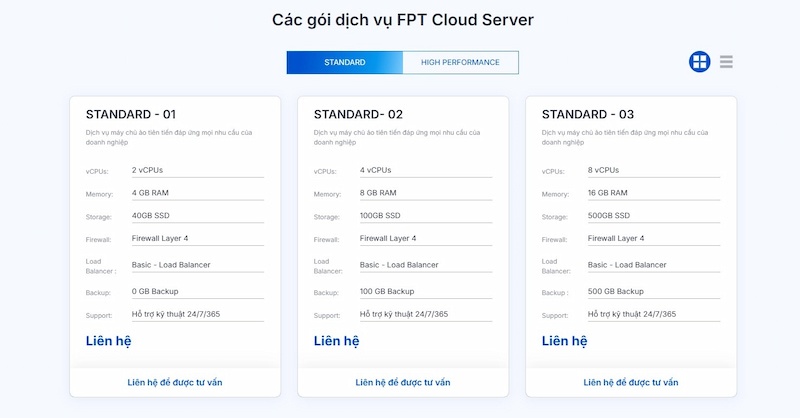
Task: Click the STANDARD- 02 card title
Action: (x=358, y=114)
